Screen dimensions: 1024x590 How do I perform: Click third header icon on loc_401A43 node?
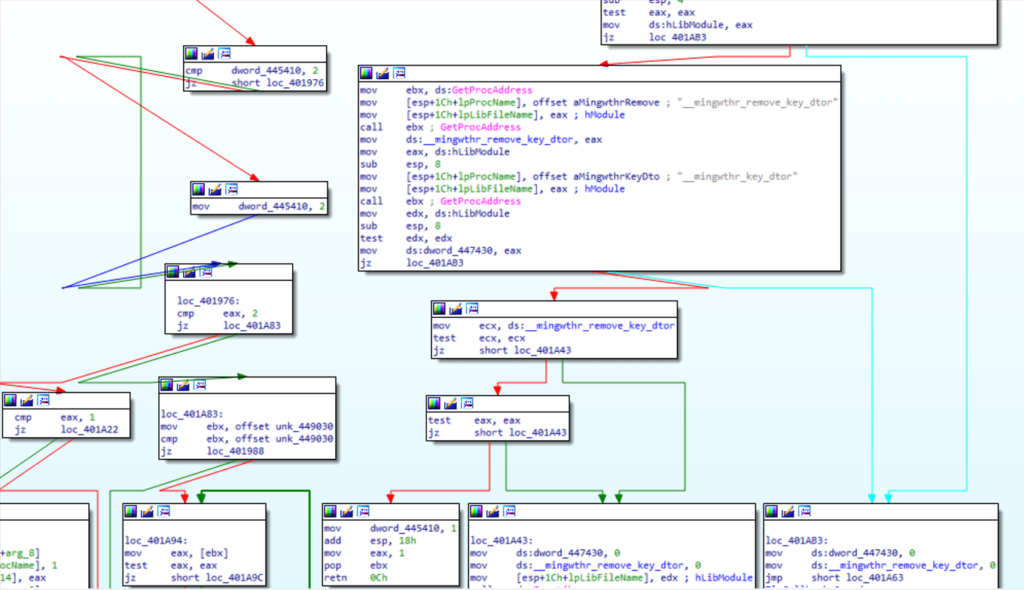509,511
